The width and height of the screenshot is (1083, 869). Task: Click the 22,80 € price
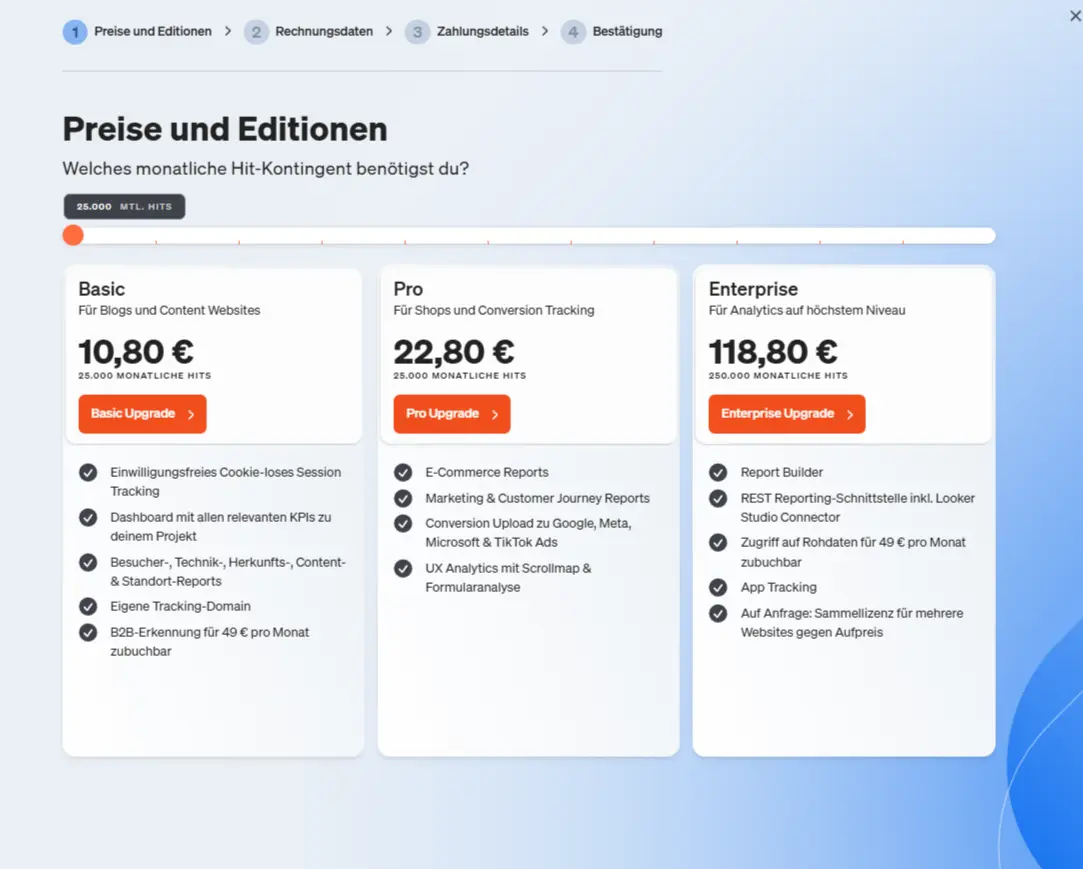coord(454,352)
